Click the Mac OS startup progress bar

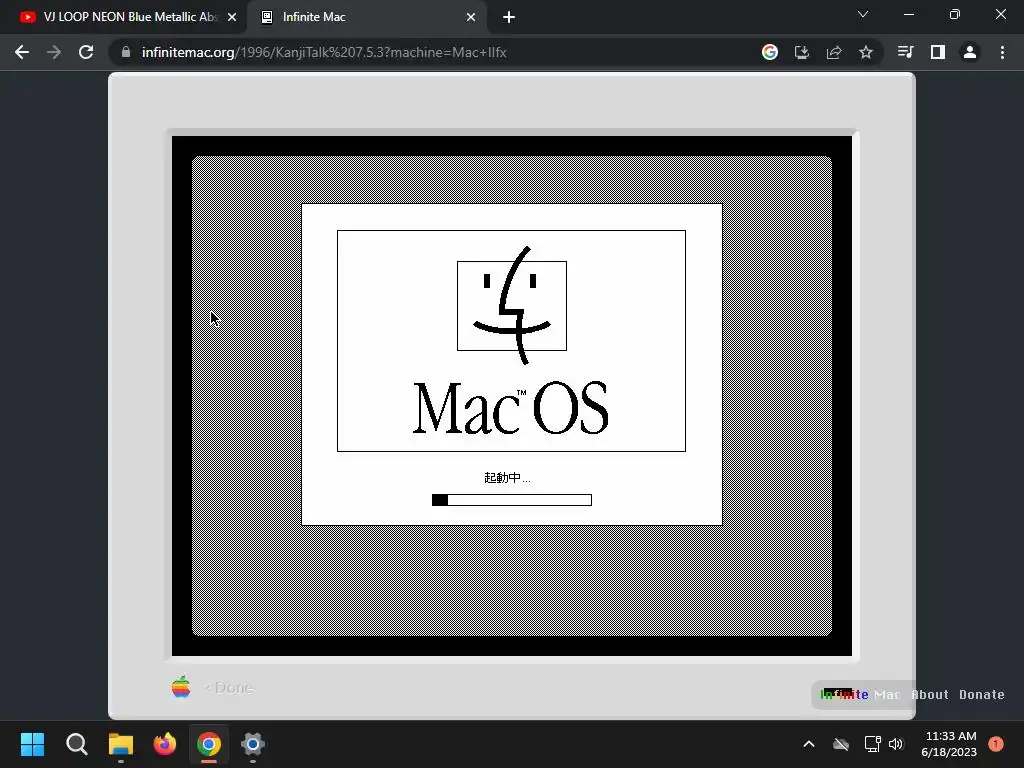tap(512, 500)
